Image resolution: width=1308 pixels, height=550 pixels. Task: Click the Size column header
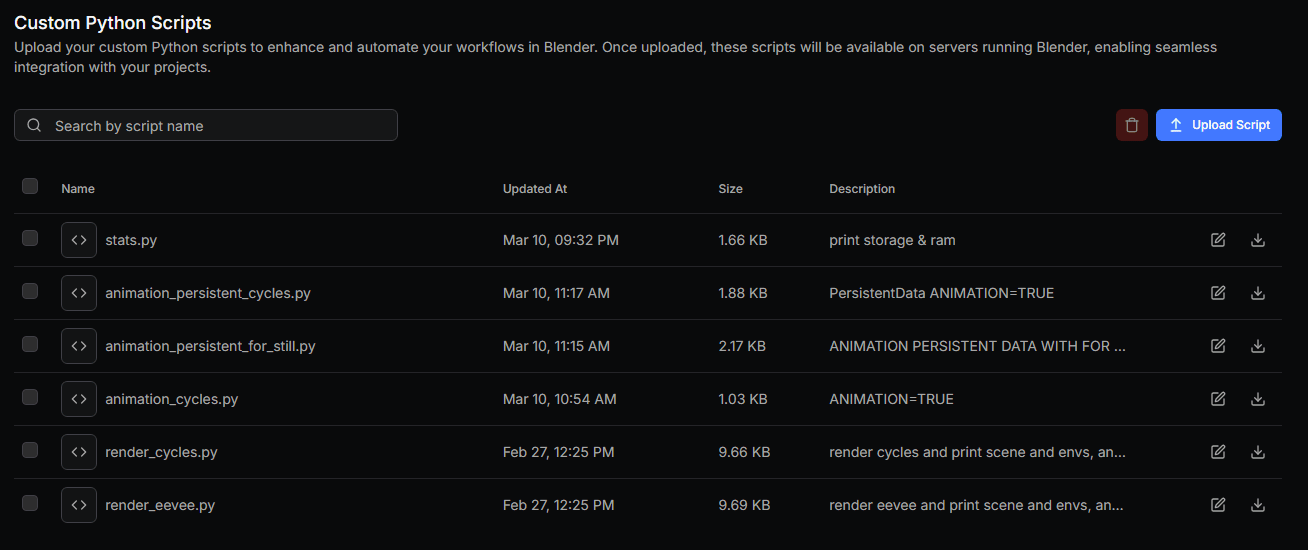pos(730,189)
